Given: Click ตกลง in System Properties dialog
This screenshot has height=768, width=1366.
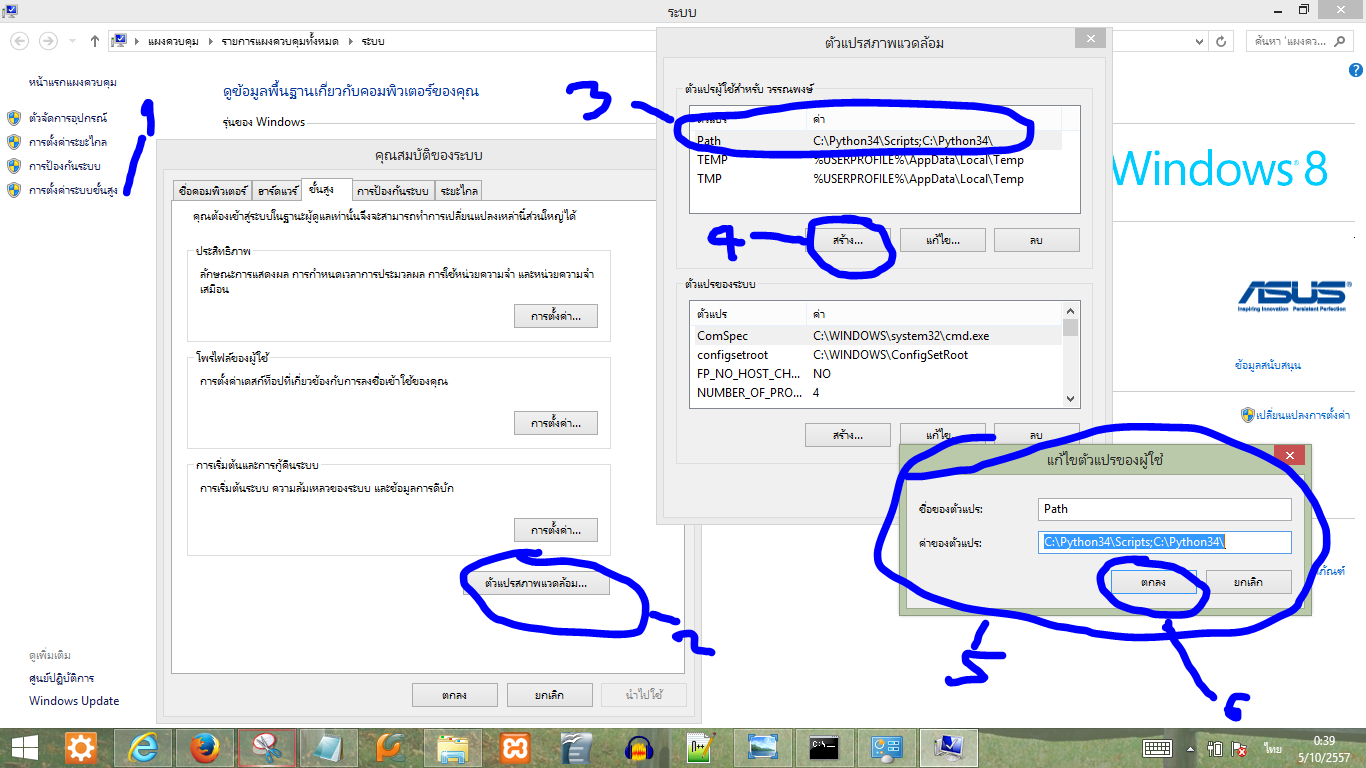Looking at the screenshot, I should coord(454,695).
